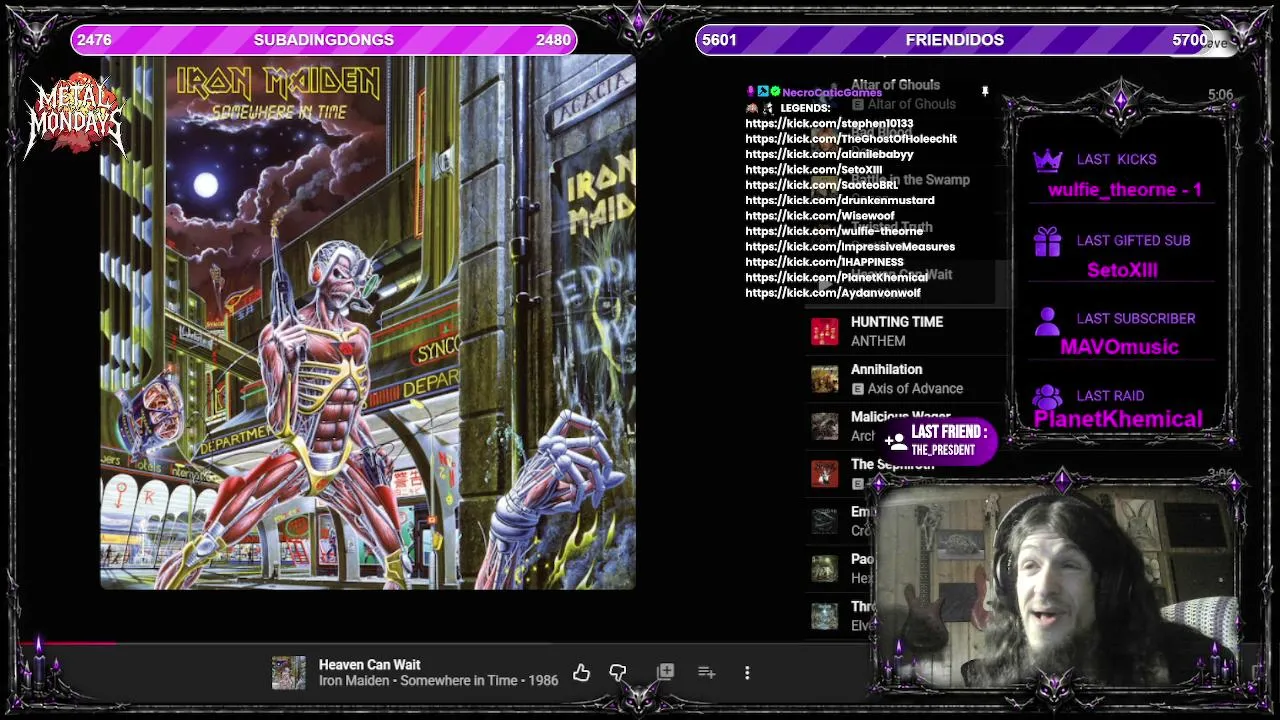Click the large Somewhere in Time album cover
The width and height of the screenshot is (1280, 720).
(368, 323)
